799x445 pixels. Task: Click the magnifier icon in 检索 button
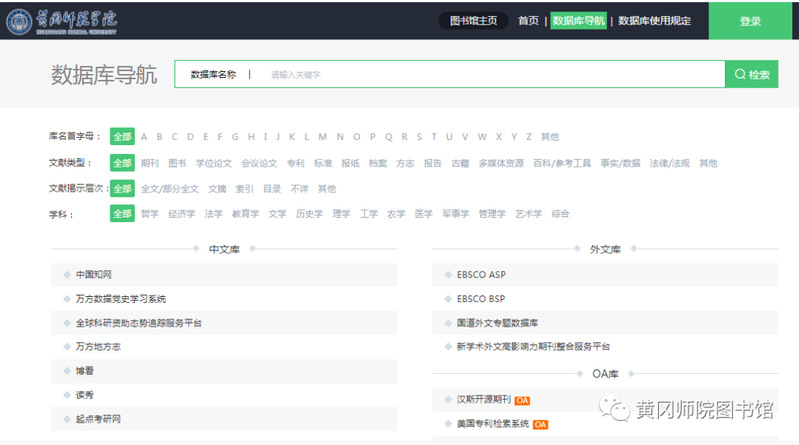point(740,74)
